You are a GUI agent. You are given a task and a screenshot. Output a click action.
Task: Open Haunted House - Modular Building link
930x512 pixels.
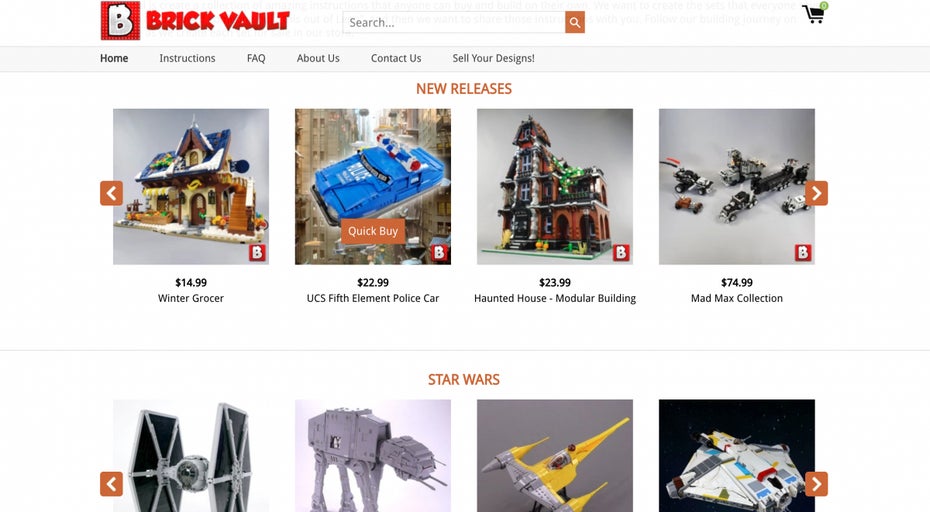tap(555, 298)
